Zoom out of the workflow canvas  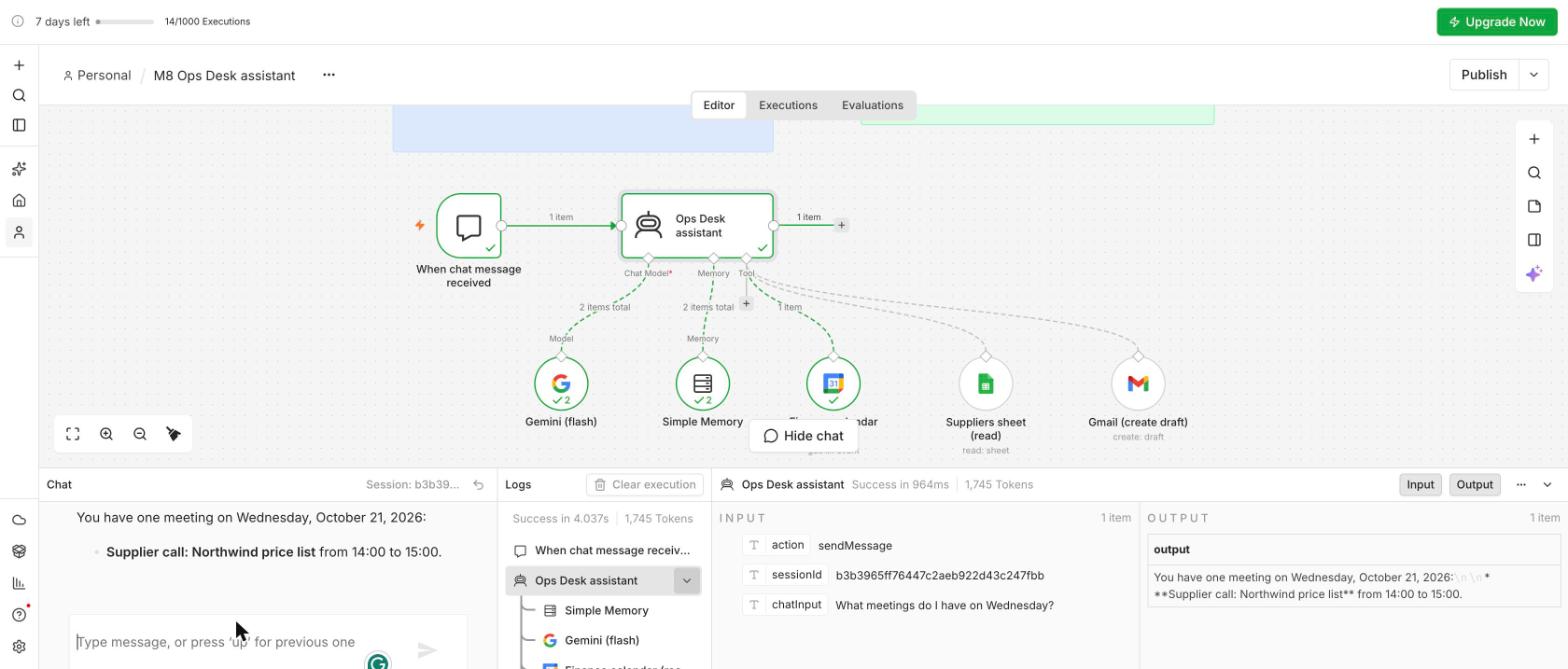140,434
